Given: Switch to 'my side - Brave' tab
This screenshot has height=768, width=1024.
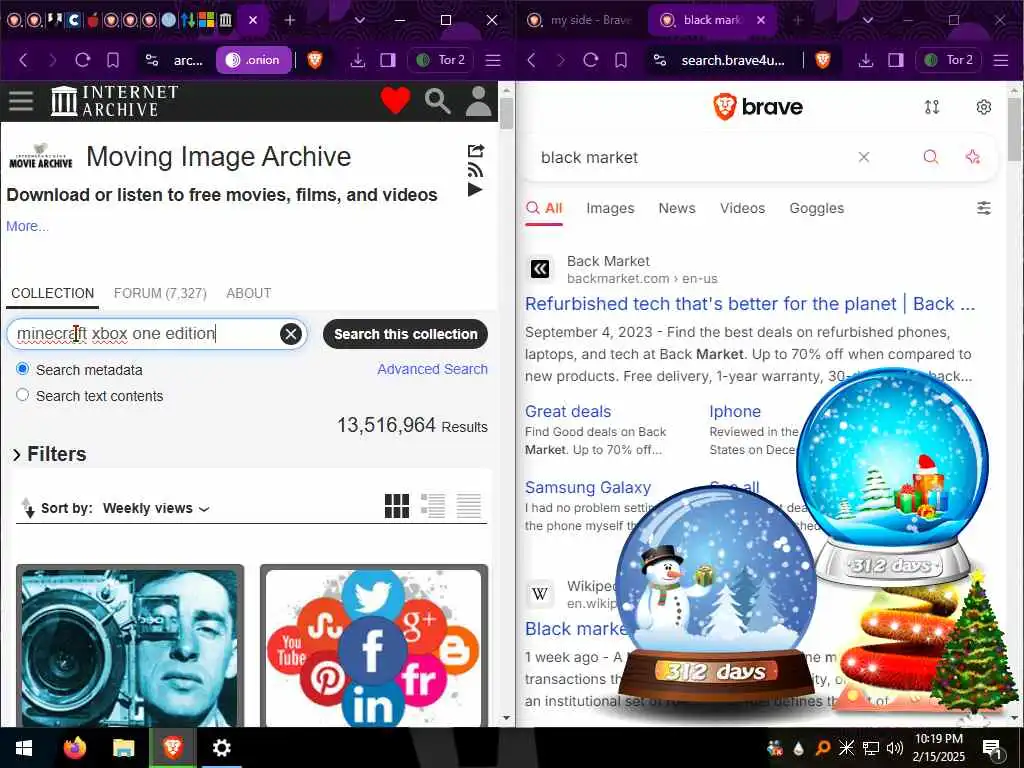Looking at the screenshot, I should tap(580, 20).
